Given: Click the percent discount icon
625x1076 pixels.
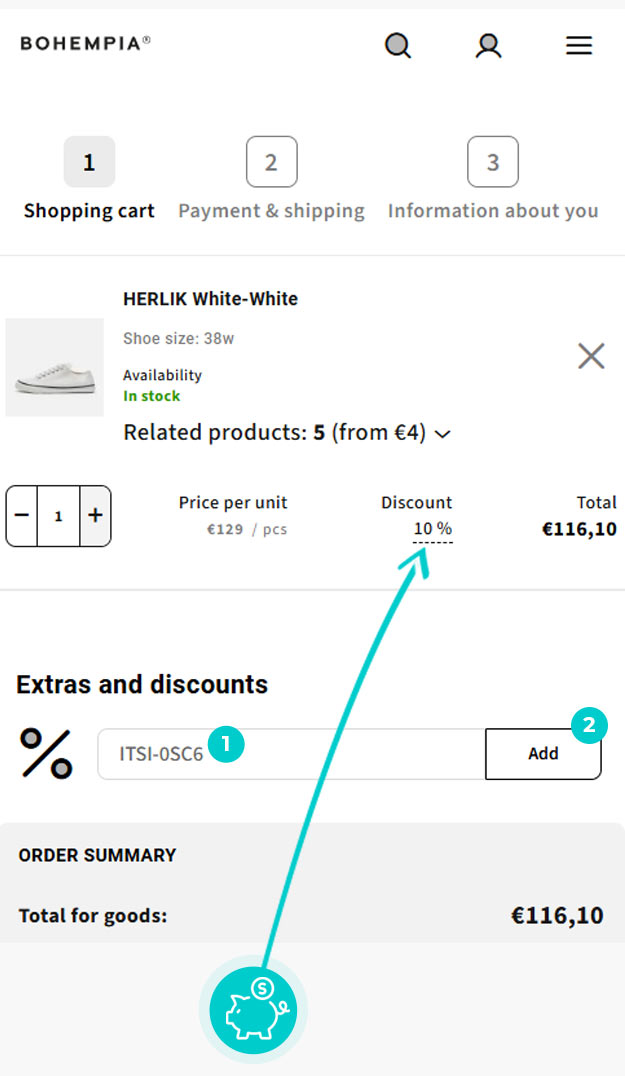Looking at the screenshot, I should 46,754.
